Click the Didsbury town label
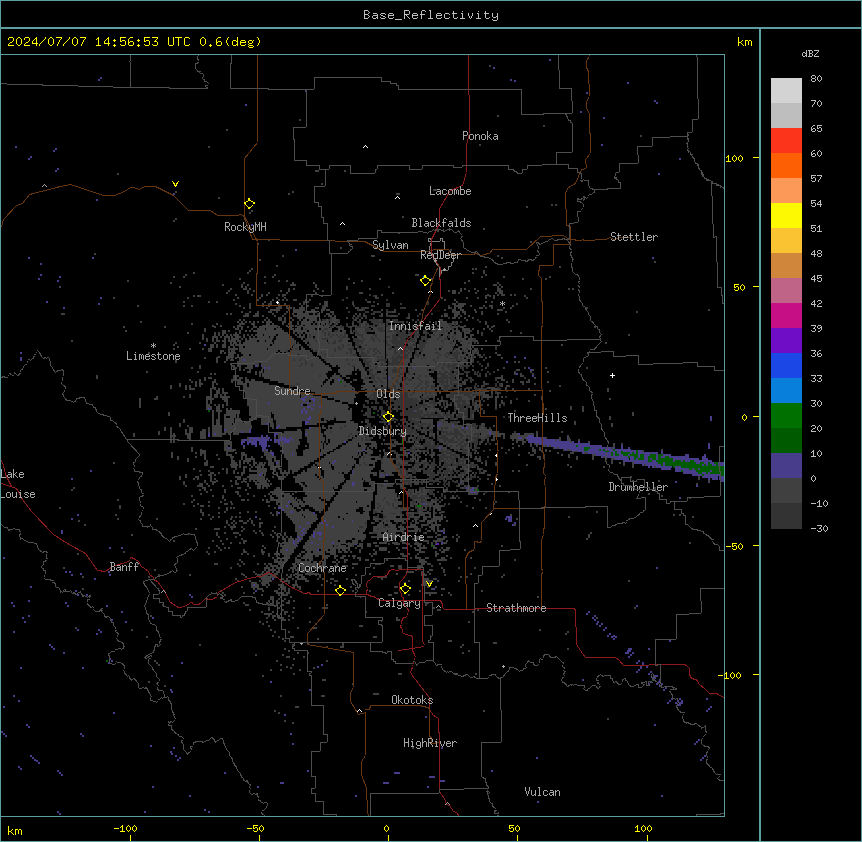The width and height of the screenshot is (862, 842). tap(383, 431)
